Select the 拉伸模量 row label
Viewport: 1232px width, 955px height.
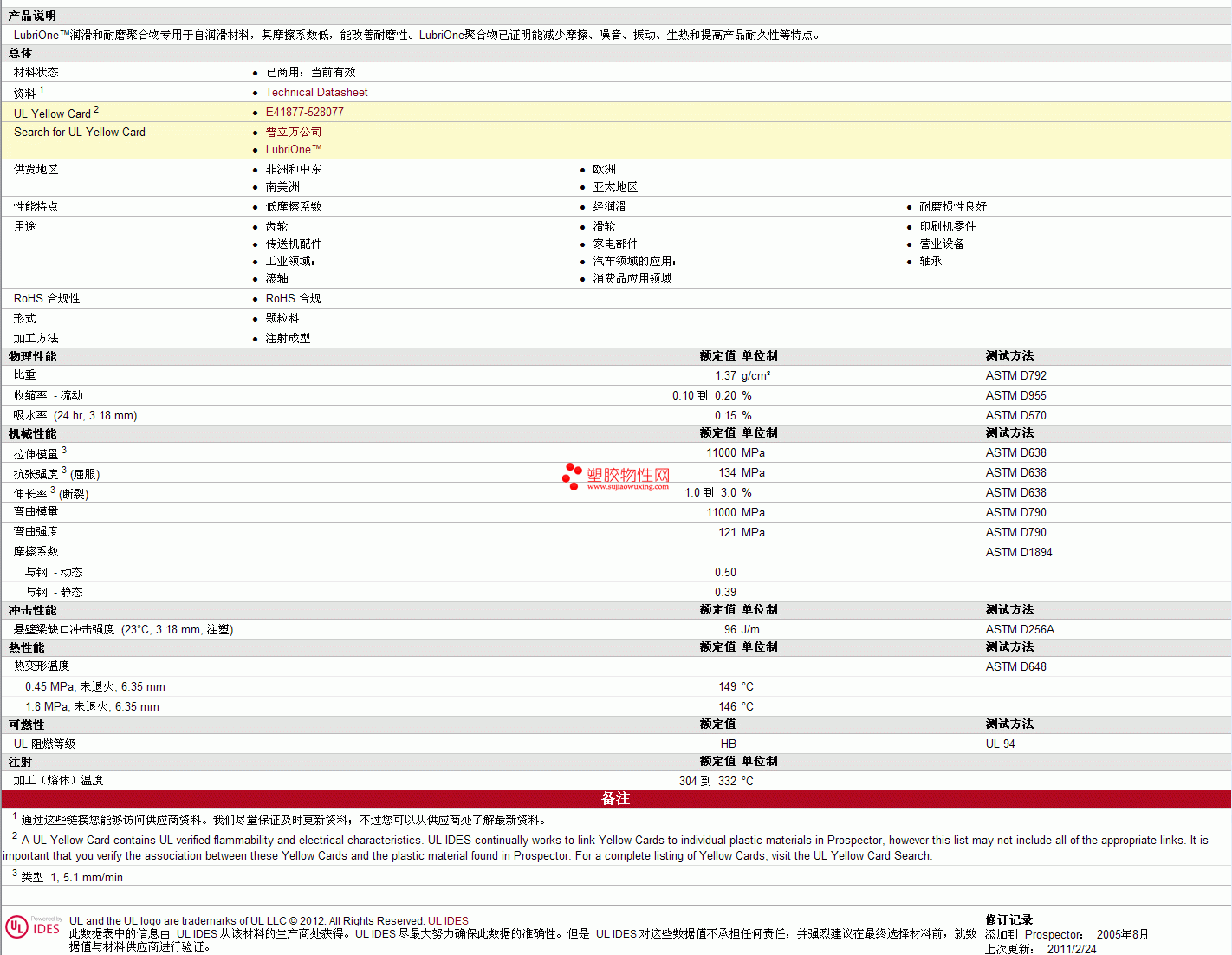coord(40,452)
